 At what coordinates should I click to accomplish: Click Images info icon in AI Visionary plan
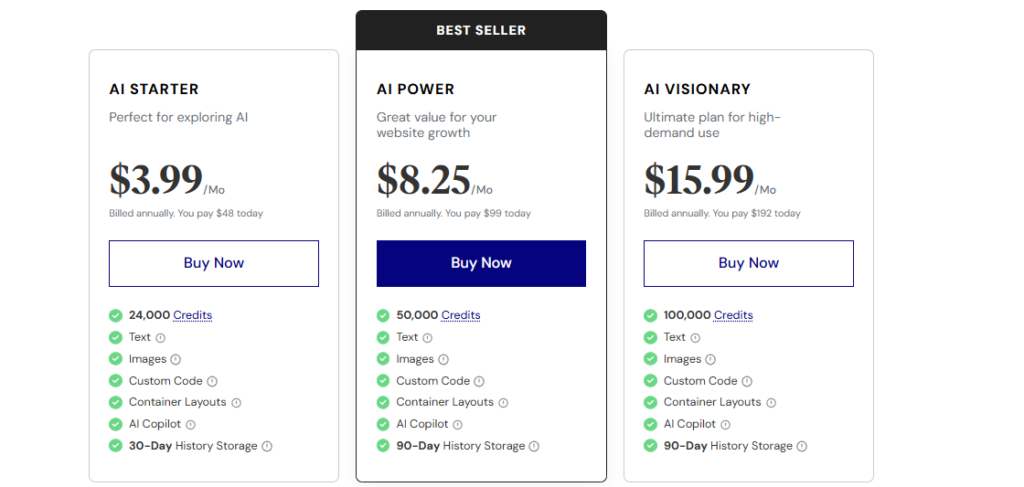pyautogui.click(x=711, y=360)
